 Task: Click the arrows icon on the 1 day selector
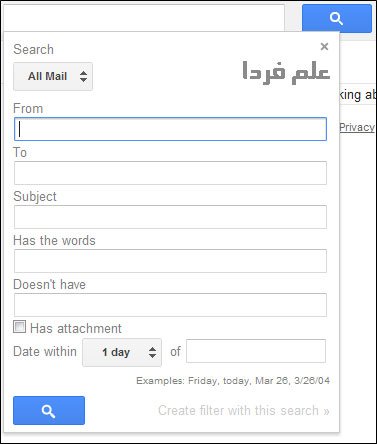point(152,352)
